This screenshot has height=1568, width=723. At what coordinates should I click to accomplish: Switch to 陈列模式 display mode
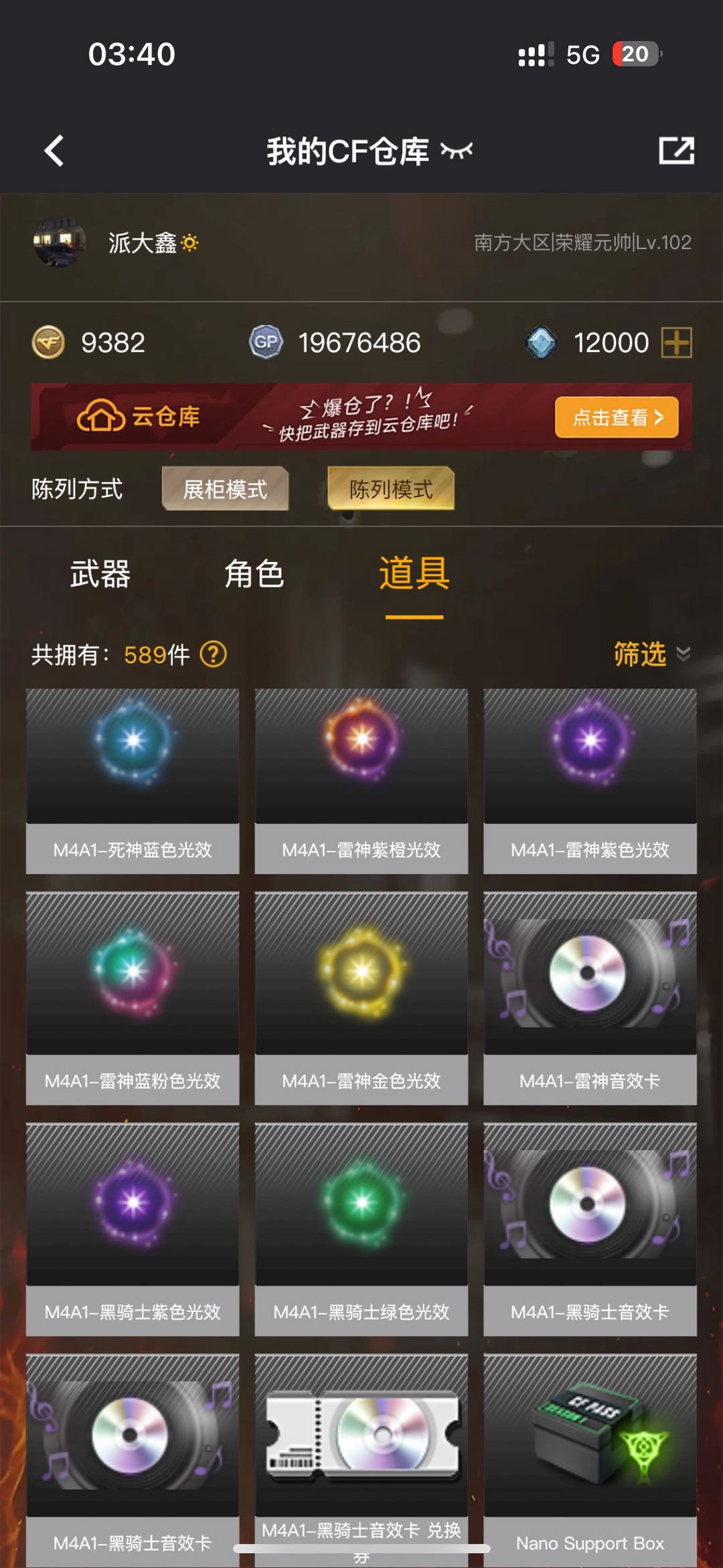(391, 489)
